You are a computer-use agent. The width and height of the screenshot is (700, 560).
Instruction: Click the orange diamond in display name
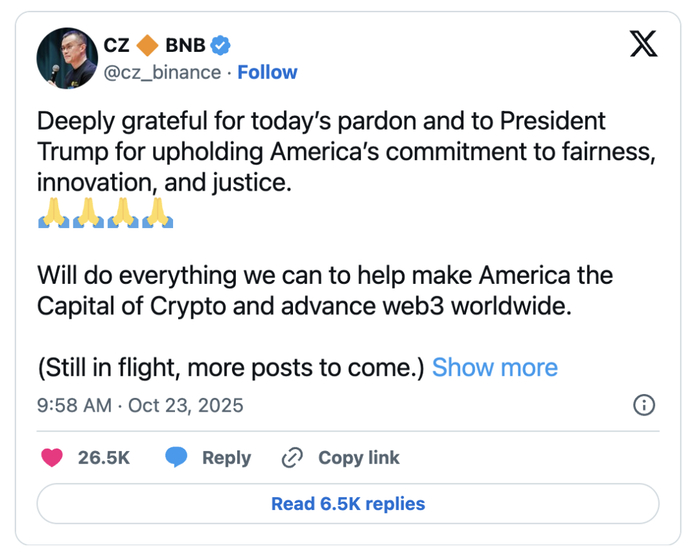coord(147,44)
